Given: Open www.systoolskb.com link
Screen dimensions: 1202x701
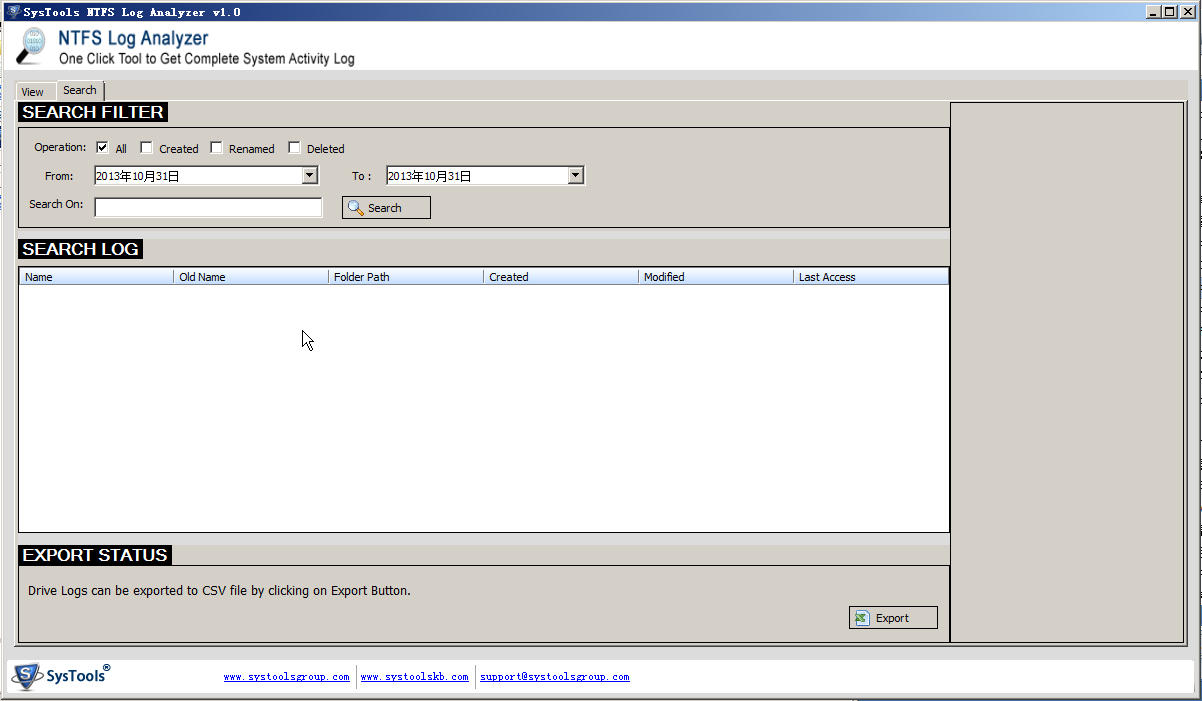Looking at the screenshot, I should coord(414,677).
